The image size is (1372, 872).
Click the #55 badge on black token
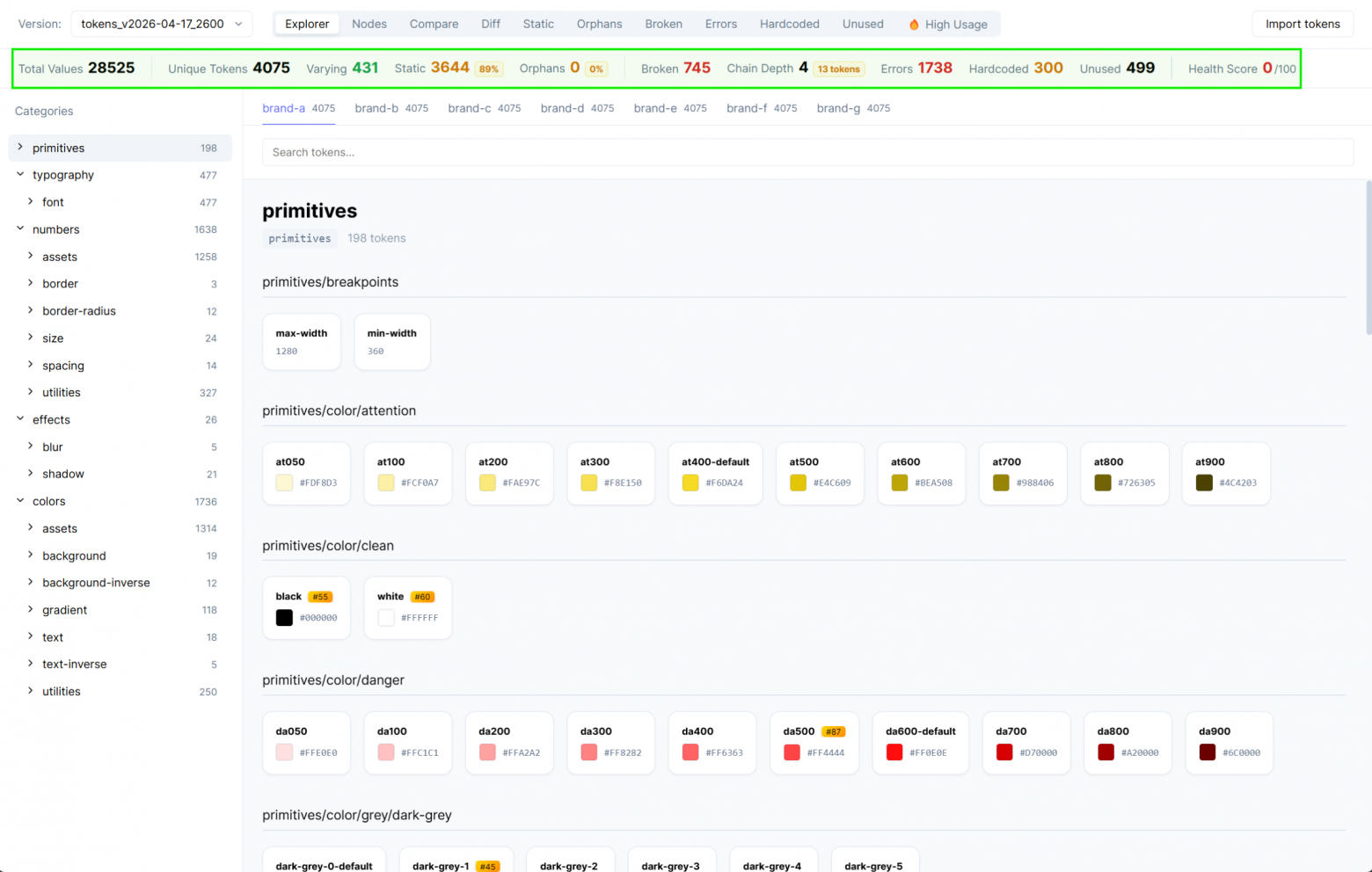coord(321,596)
